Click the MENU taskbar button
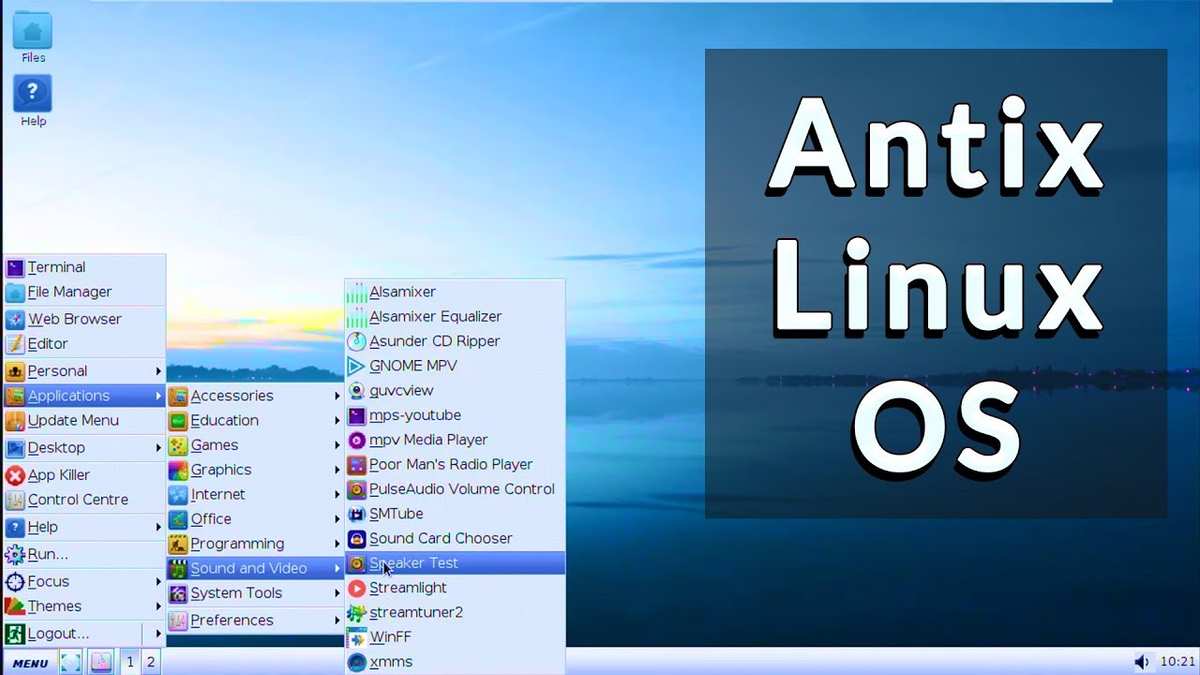The height and width of the screenshot is (675, 1200). 29,661
